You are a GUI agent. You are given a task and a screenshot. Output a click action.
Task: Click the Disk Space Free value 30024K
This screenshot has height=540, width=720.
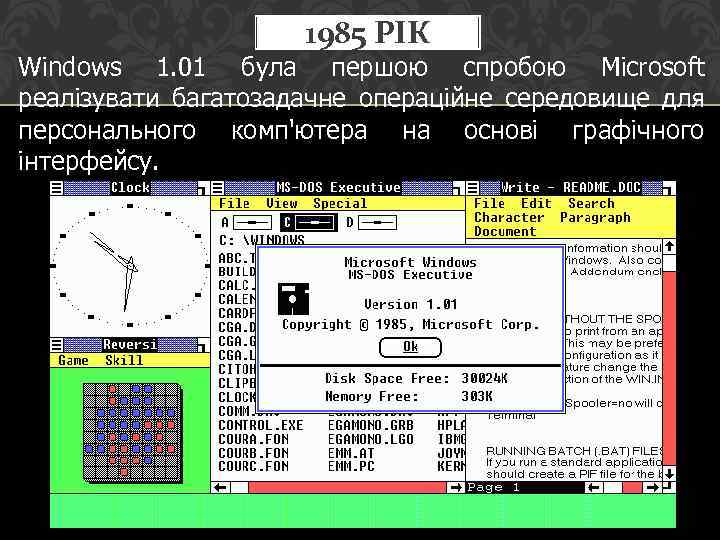click(x=484, y=378)
